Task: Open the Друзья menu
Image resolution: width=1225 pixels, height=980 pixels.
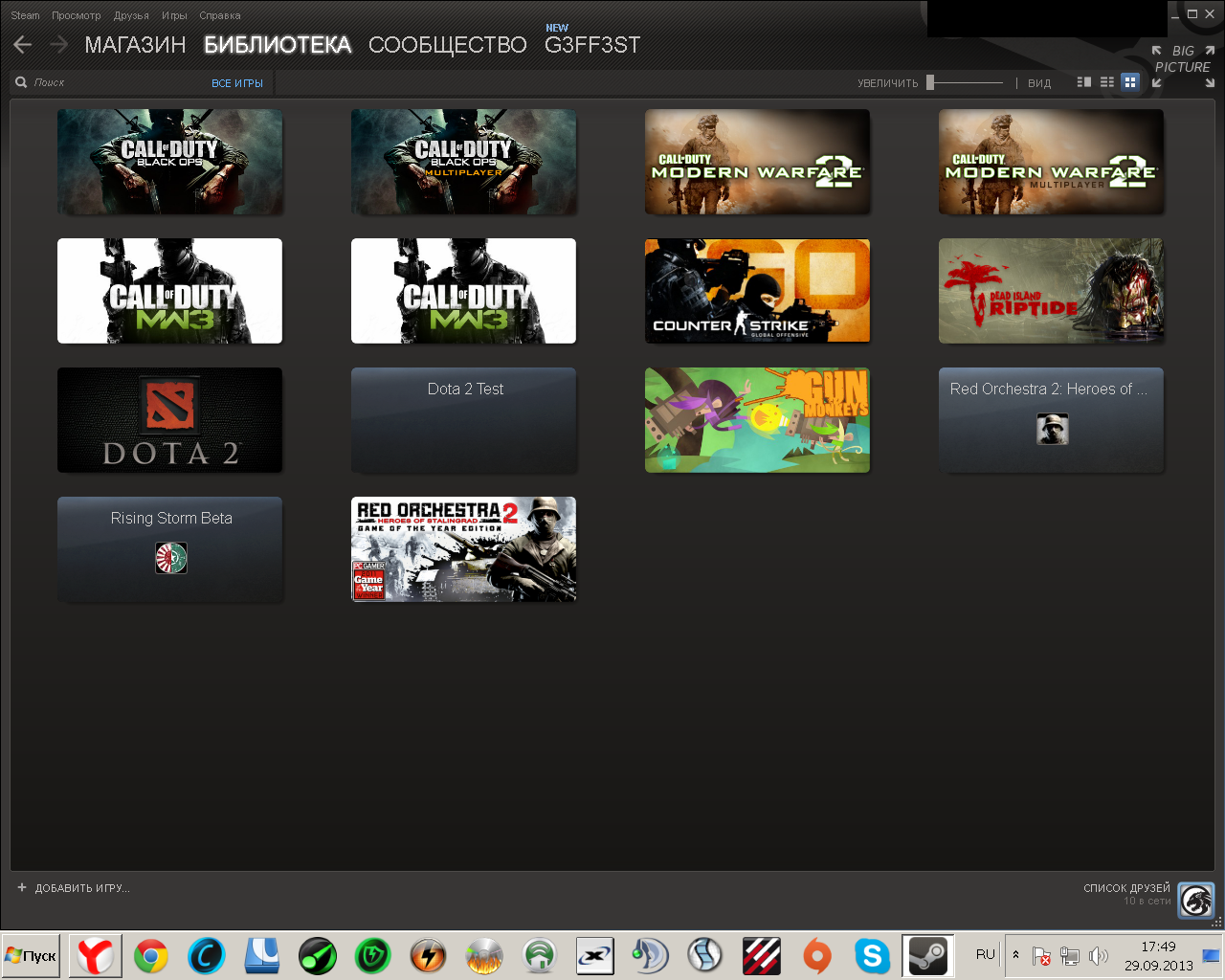Action: point(131,15)
